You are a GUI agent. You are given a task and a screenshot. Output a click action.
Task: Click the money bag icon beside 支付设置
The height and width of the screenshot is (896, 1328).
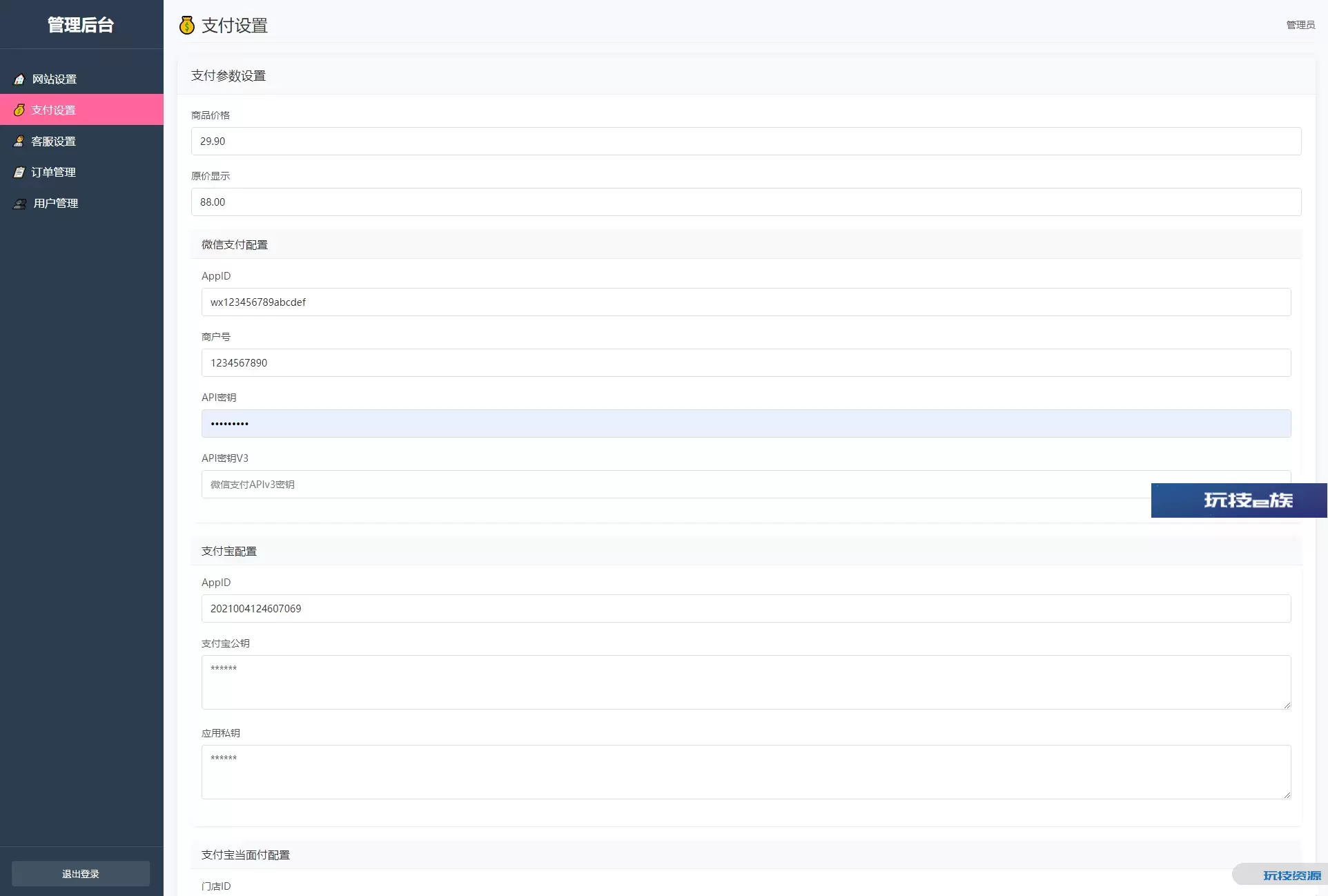click(x=19, y=110)
